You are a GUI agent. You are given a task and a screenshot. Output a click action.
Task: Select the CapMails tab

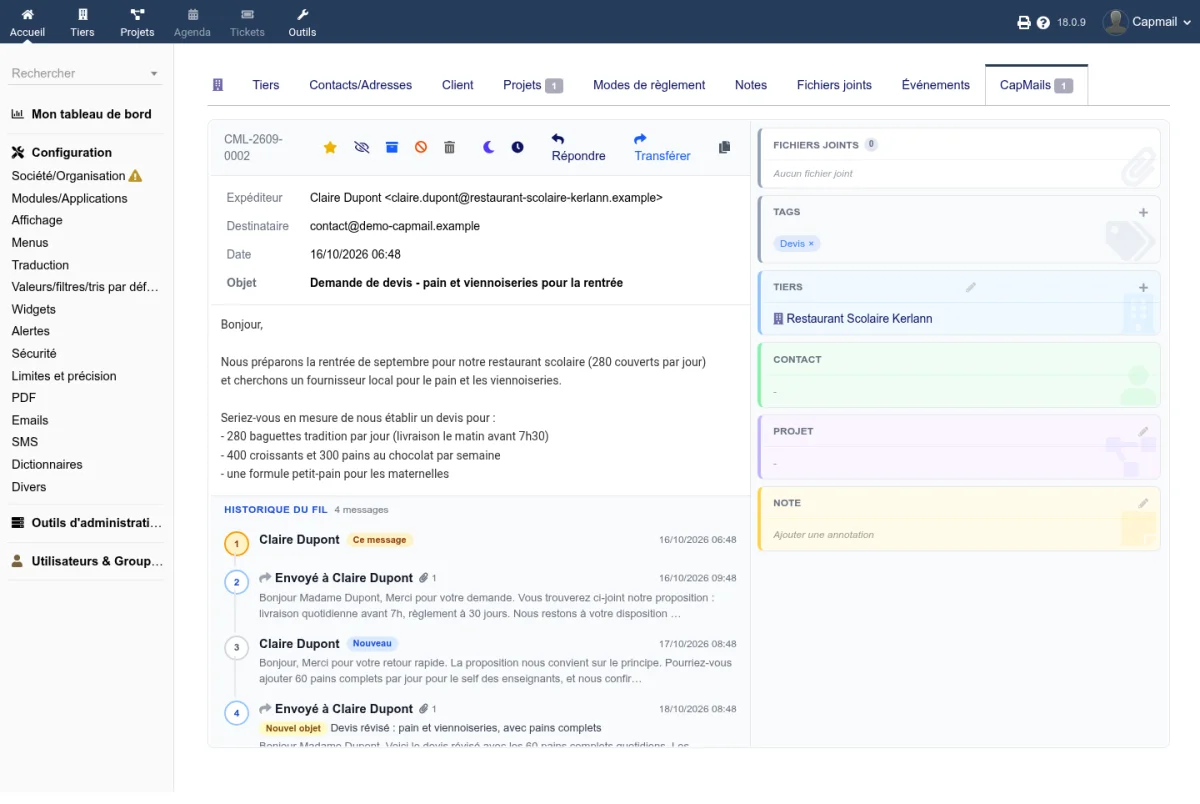pyautogui.click(x=1036, y=85)
